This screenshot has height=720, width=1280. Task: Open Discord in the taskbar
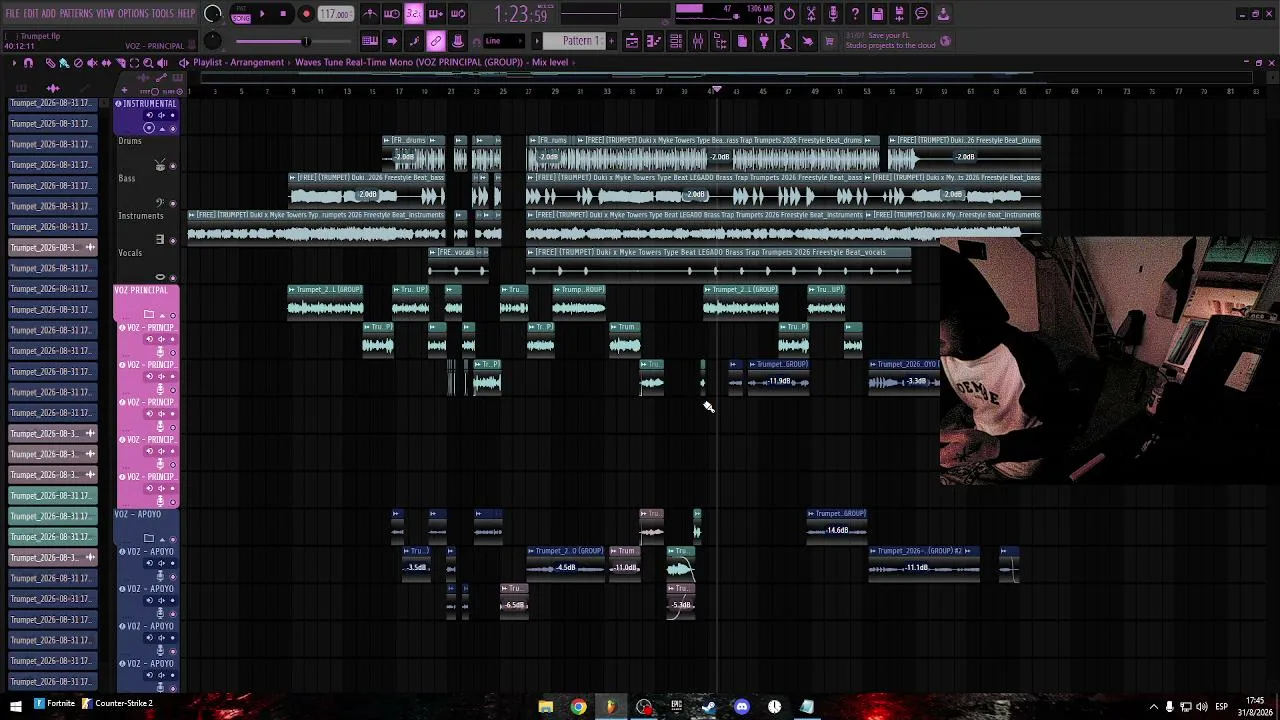(741, 707)
